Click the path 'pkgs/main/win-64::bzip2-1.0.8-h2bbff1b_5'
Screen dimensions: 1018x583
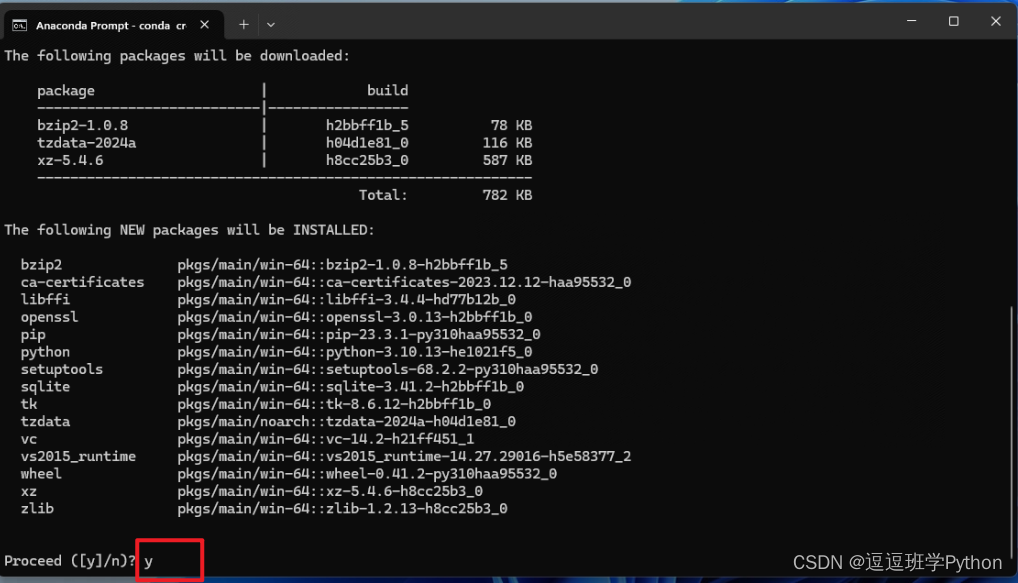click(x=342, y=265)
